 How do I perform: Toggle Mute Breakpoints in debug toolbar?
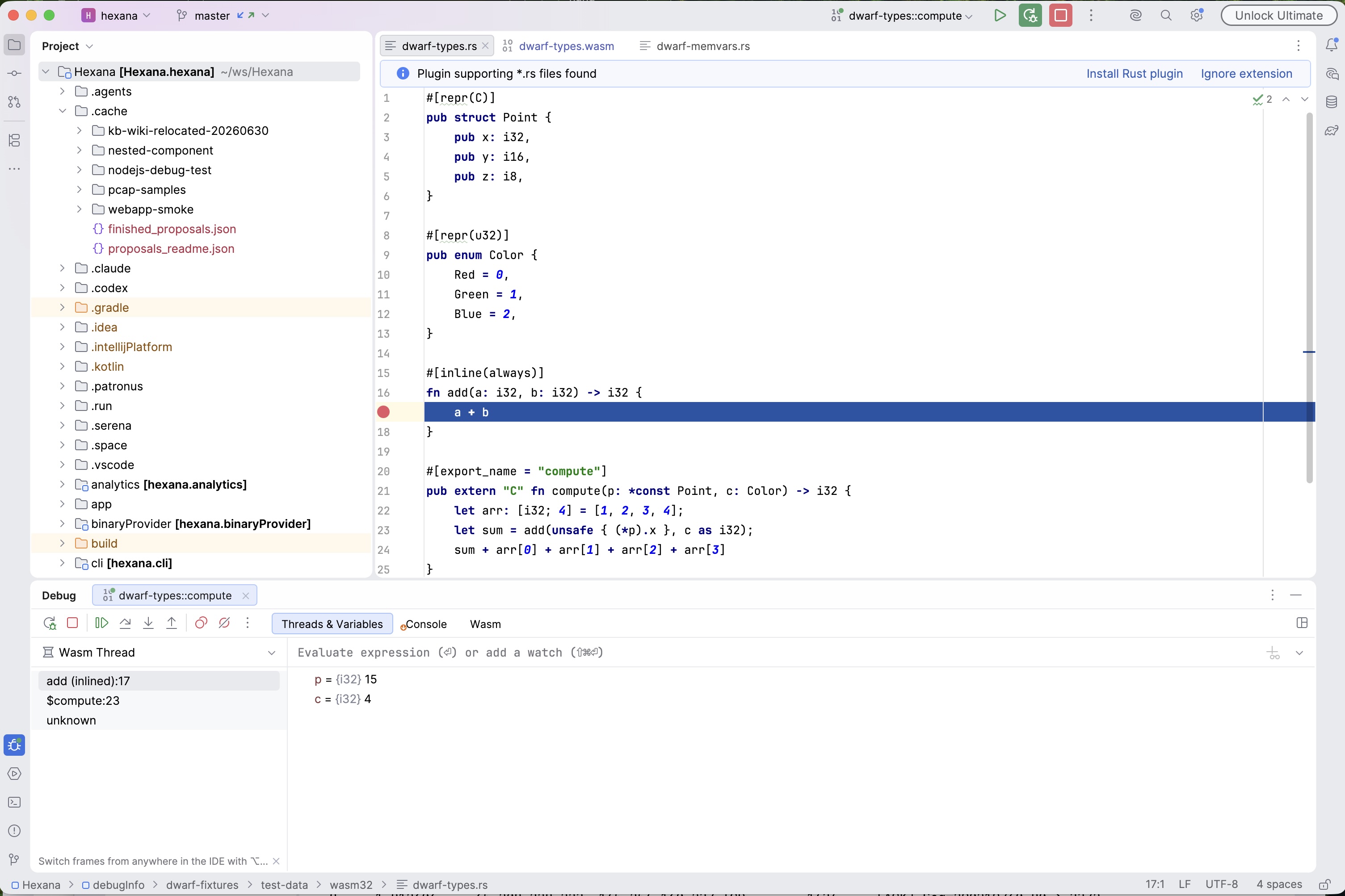tap(224, 623)
